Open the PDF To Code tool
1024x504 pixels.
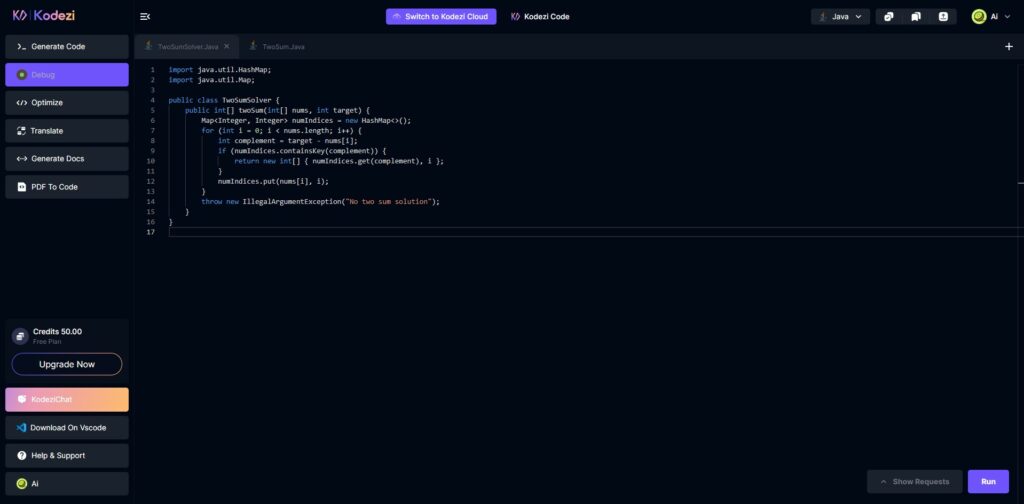point(67,187)
